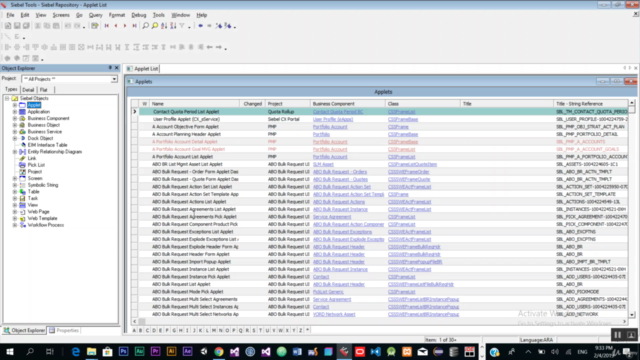Jump to the last record
This screenshot has height=360, width=640.
[134, 26]
